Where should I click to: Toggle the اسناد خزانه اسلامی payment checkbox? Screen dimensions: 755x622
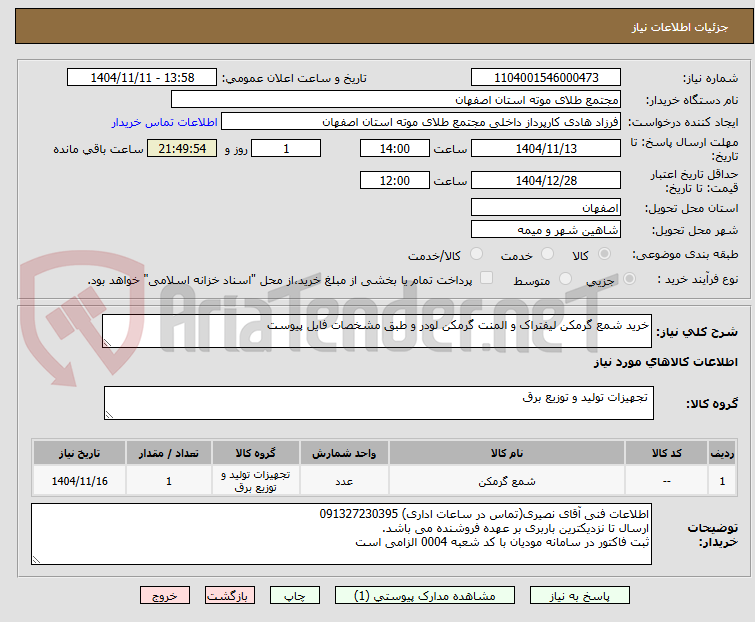(x=487, y=278)
